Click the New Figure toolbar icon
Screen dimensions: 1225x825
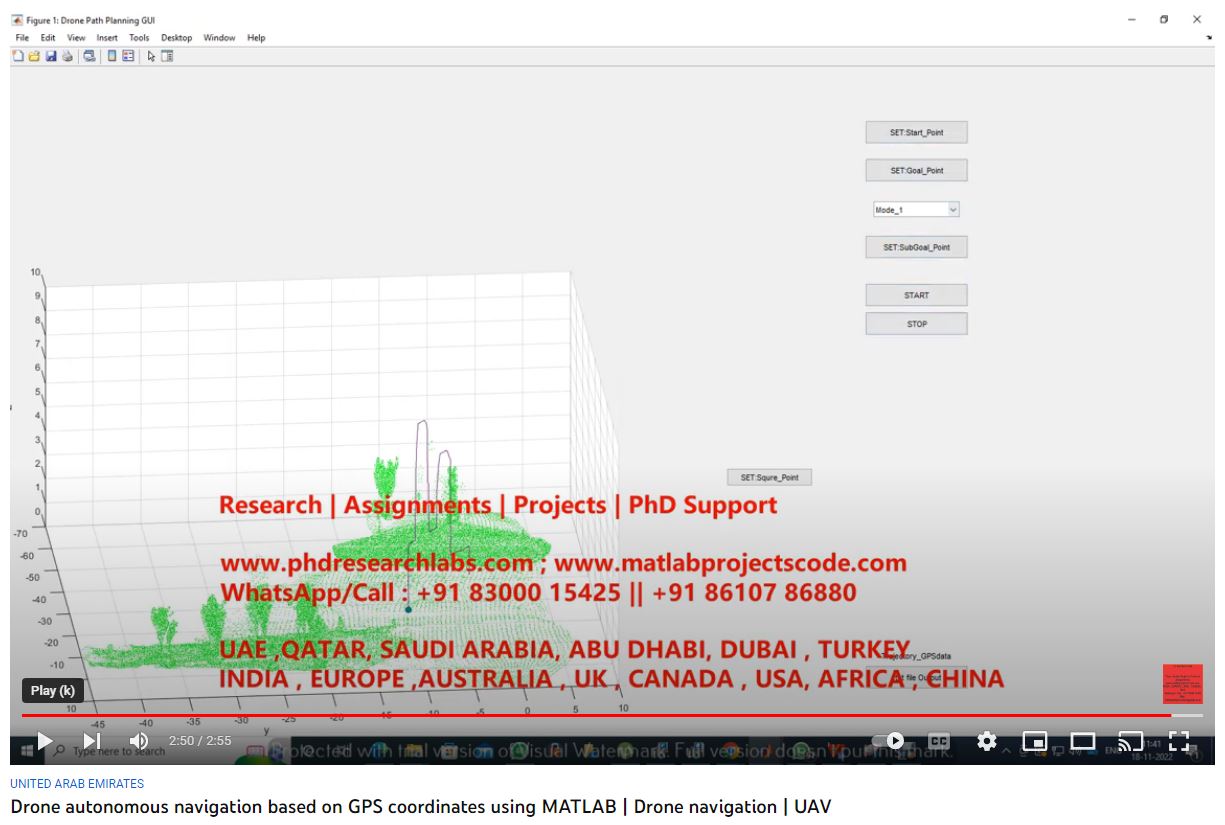pos(18,56)
